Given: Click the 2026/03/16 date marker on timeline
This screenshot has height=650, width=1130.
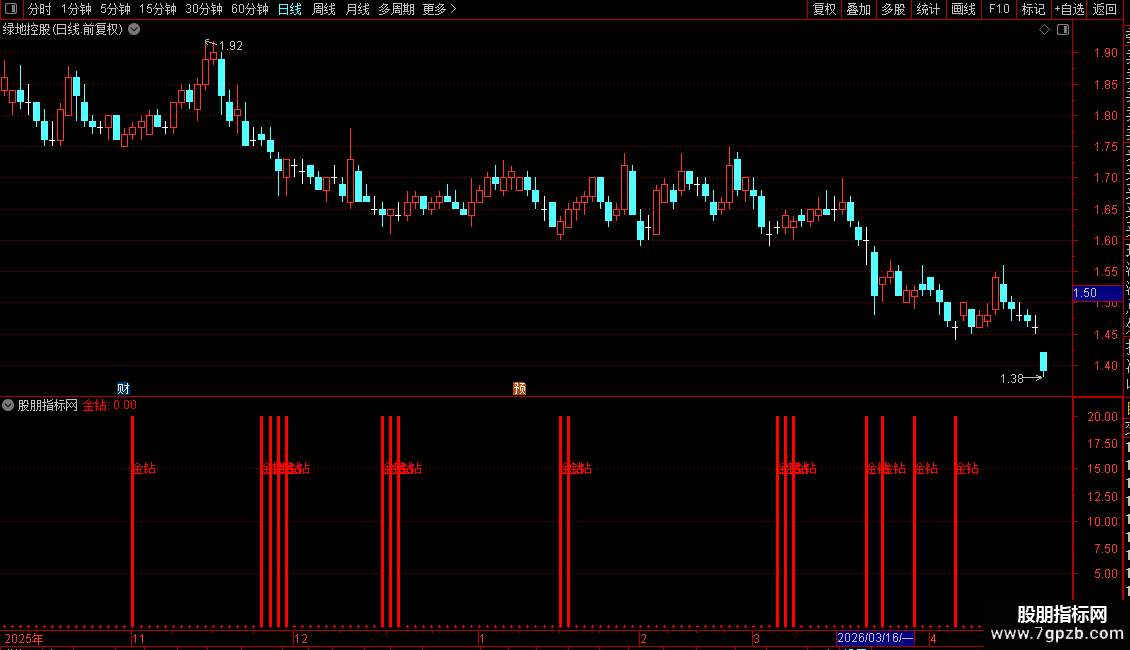Looking at the screenshot, I should tap(875, 638).
